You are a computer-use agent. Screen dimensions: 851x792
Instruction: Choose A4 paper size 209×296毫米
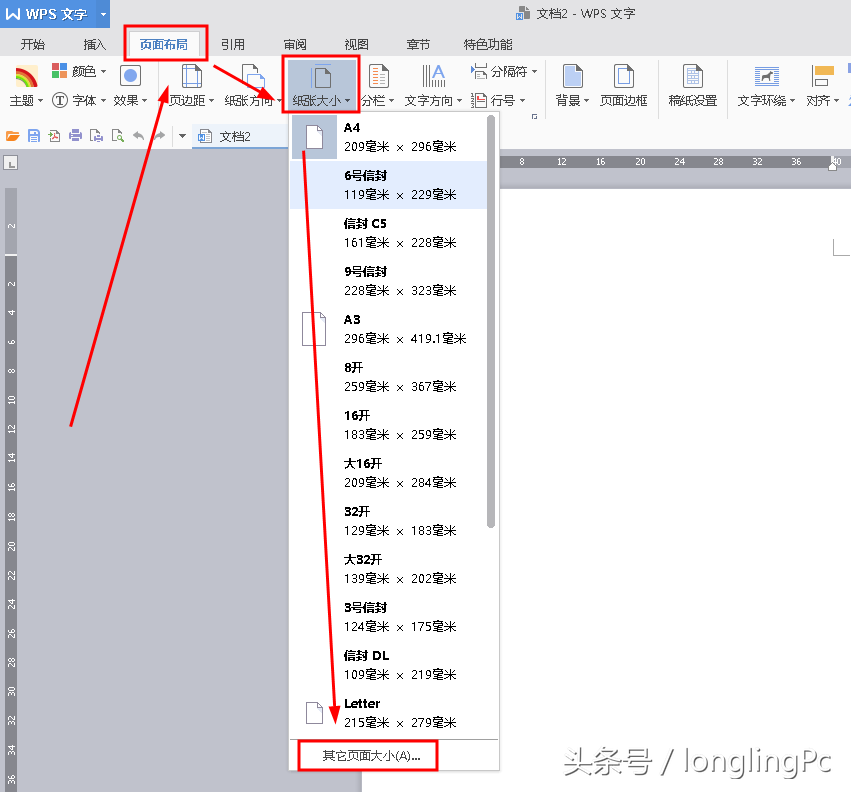389,137
